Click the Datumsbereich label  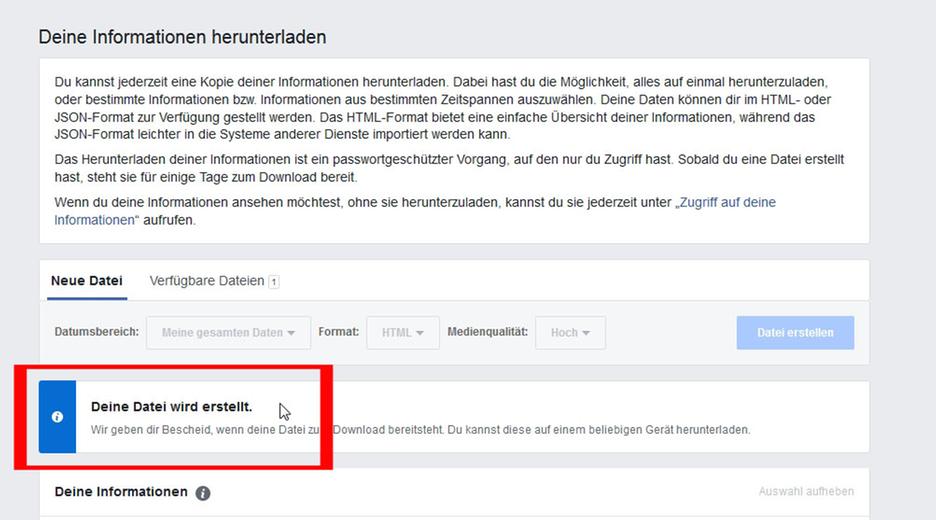97,331
